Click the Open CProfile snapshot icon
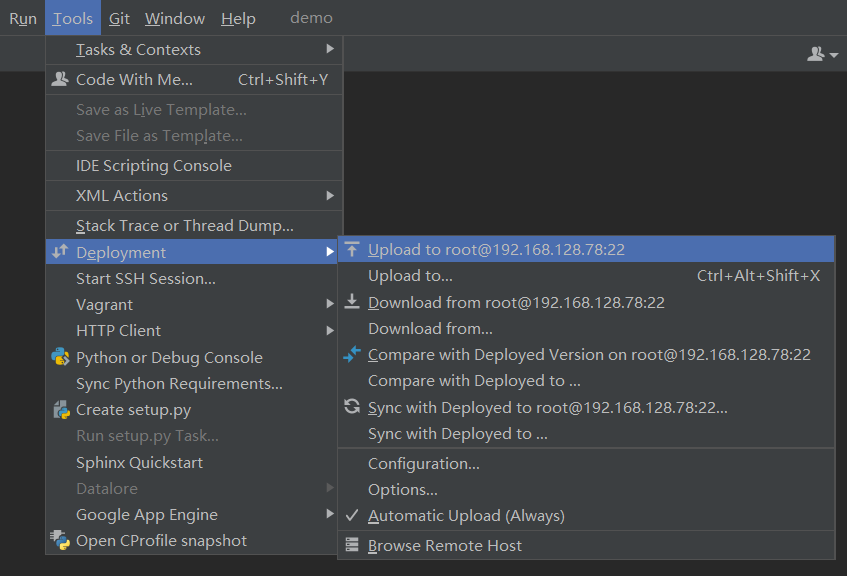847x576 pixels. [x=60, y=540]
